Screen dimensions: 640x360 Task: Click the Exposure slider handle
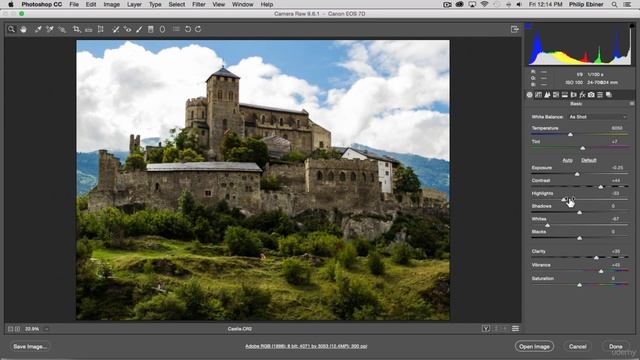point(577,174)
